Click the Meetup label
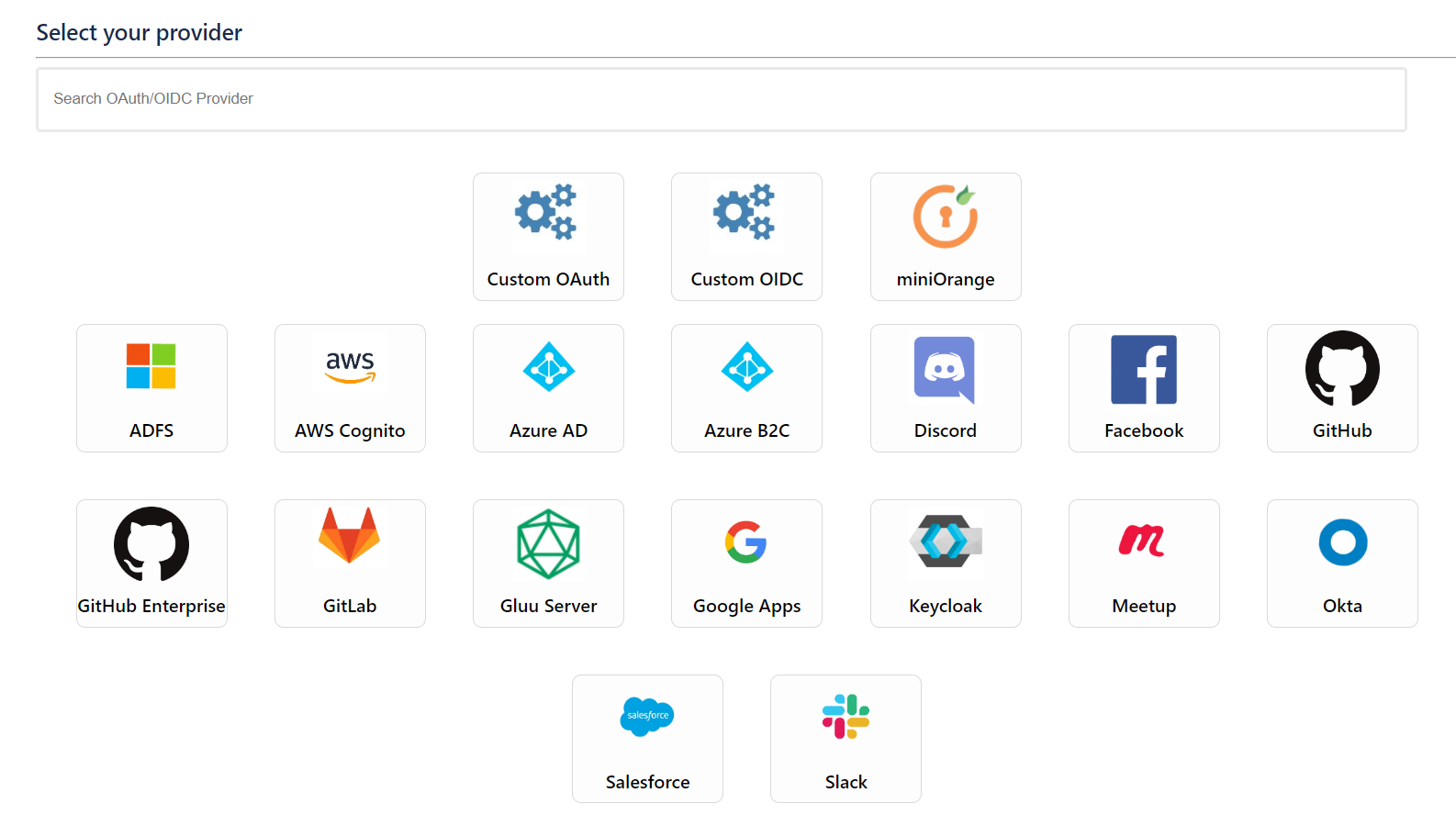This screenshot has width=1456, height=826. click(1144, 607)
